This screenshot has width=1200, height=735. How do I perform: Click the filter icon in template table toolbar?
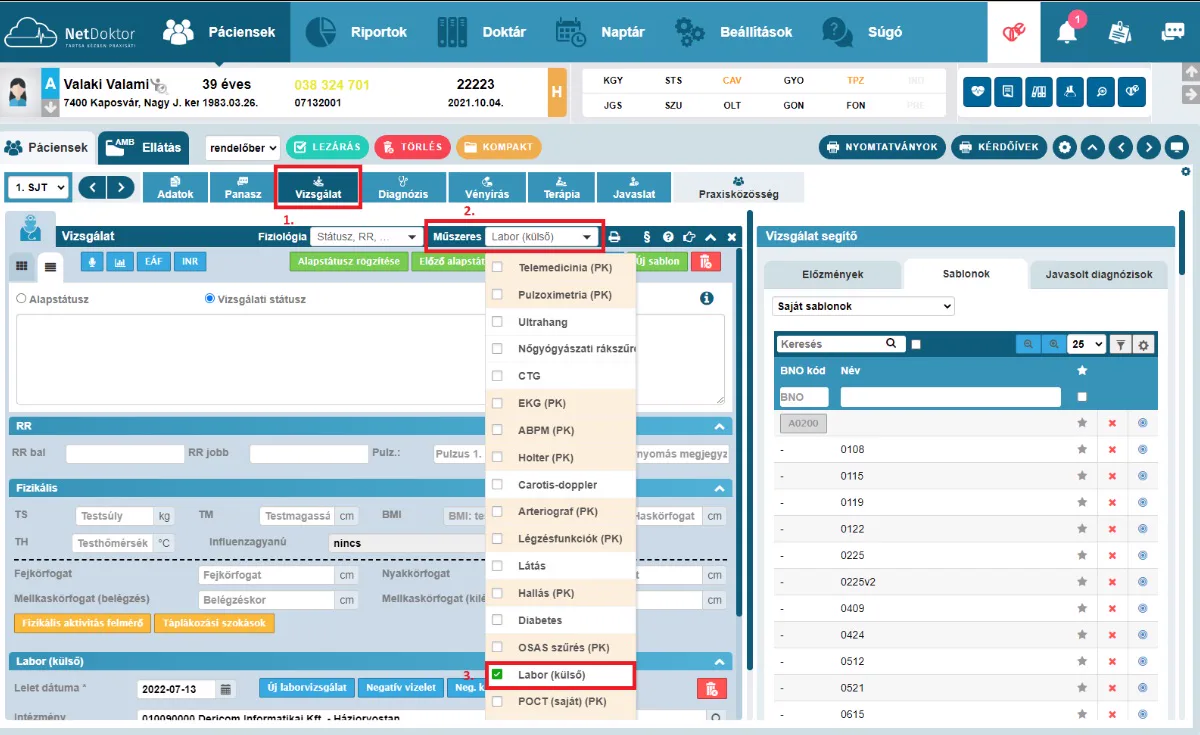click(x=1120, y=344)
